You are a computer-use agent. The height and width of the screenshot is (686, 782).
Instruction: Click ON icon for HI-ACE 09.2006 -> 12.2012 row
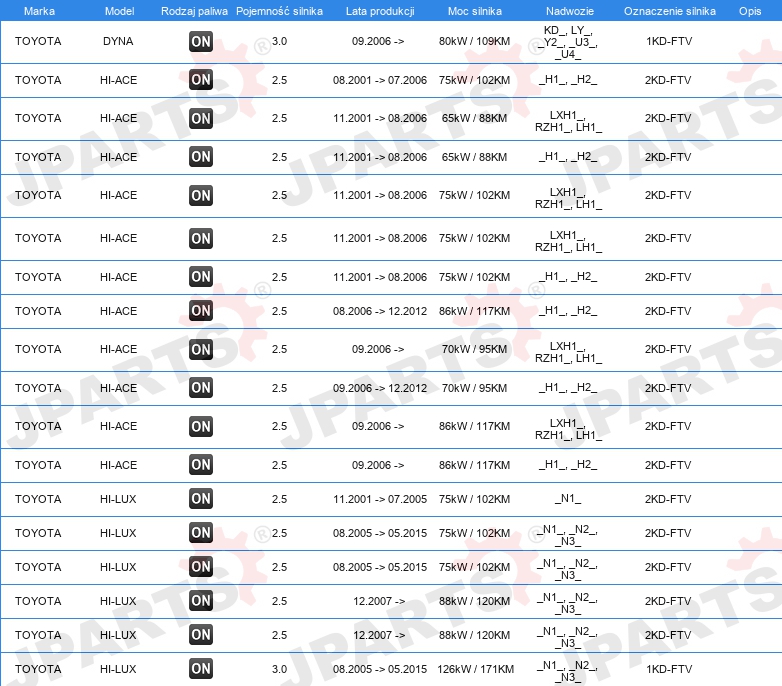click(x=201, y=388)
